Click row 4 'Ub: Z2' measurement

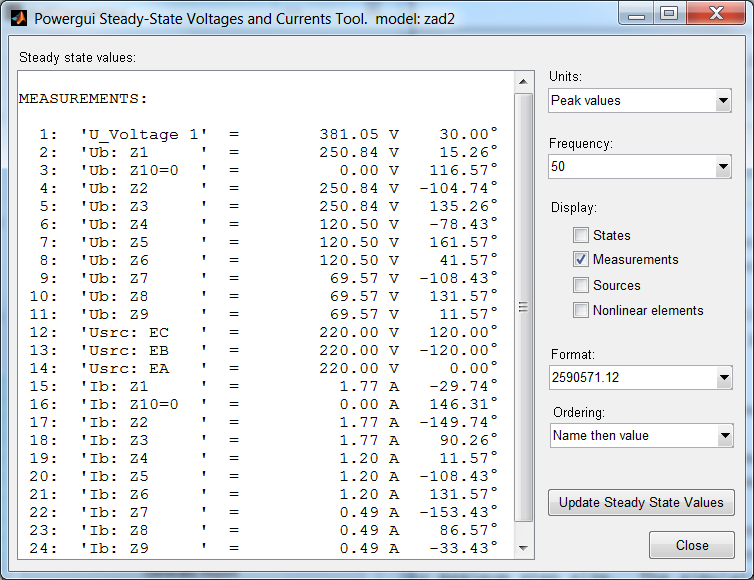point(268,189)
